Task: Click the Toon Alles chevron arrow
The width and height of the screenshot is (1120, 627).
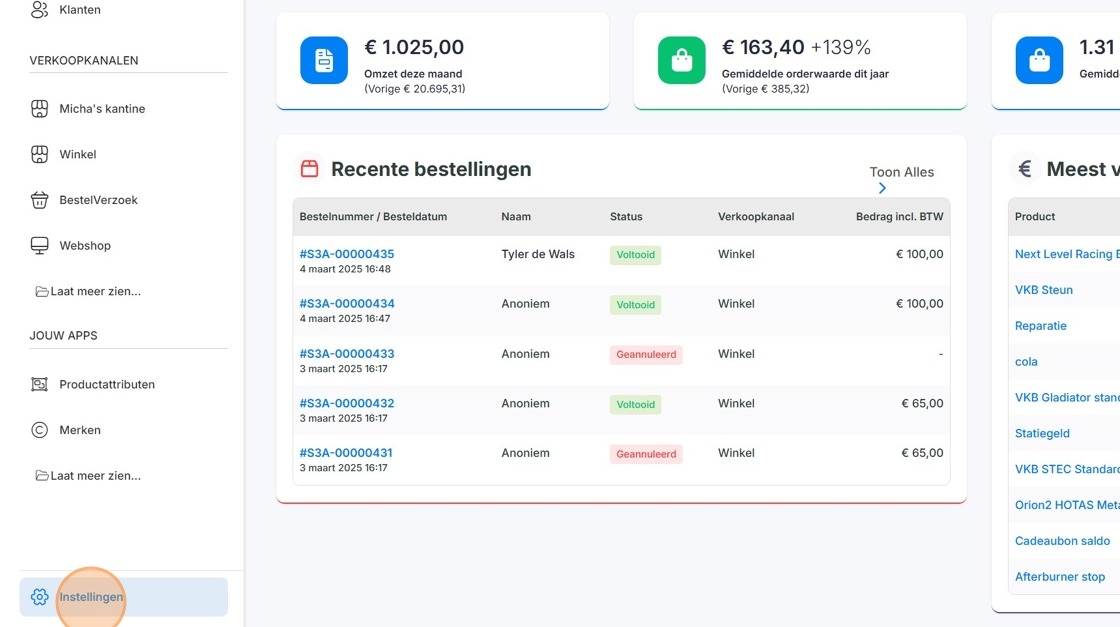Action: (x=882, y=188)
